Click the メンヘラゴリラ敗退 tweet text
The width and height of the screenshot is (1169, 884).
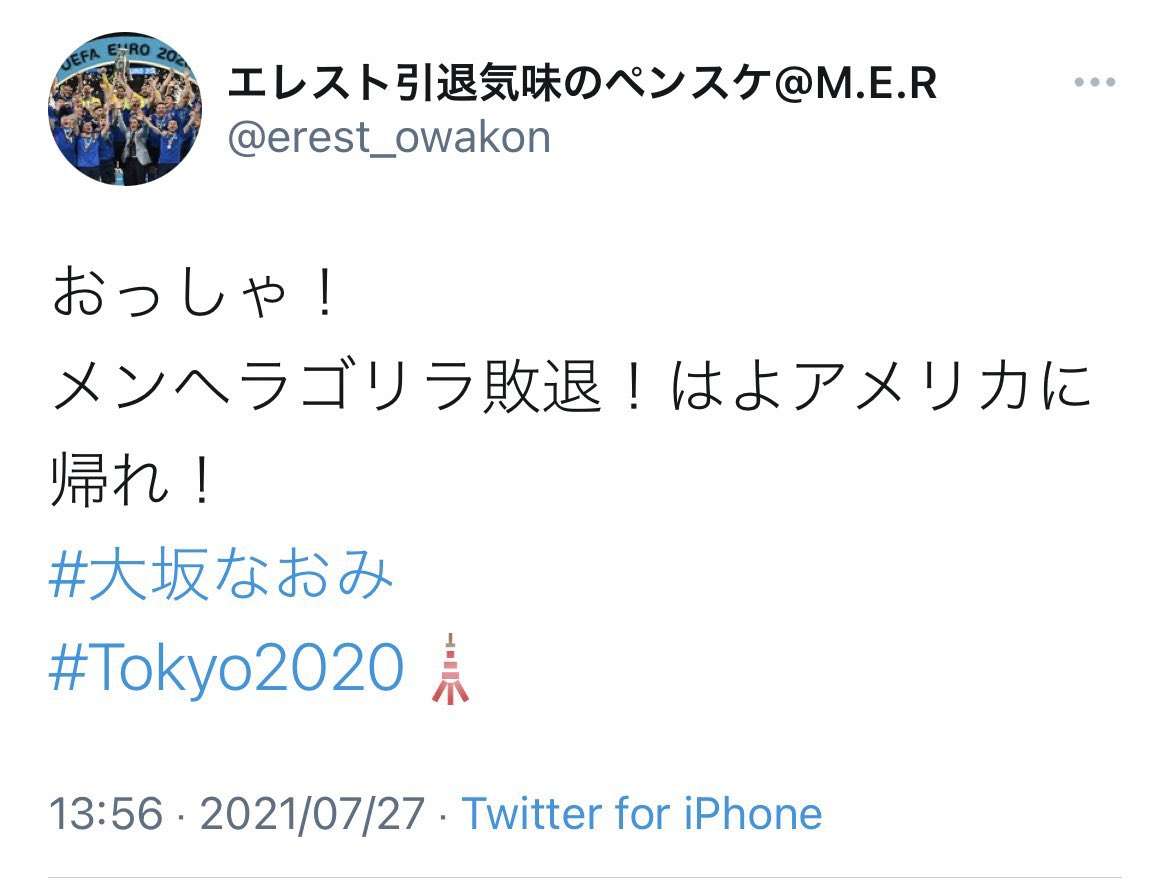click(x=327, y=386)
